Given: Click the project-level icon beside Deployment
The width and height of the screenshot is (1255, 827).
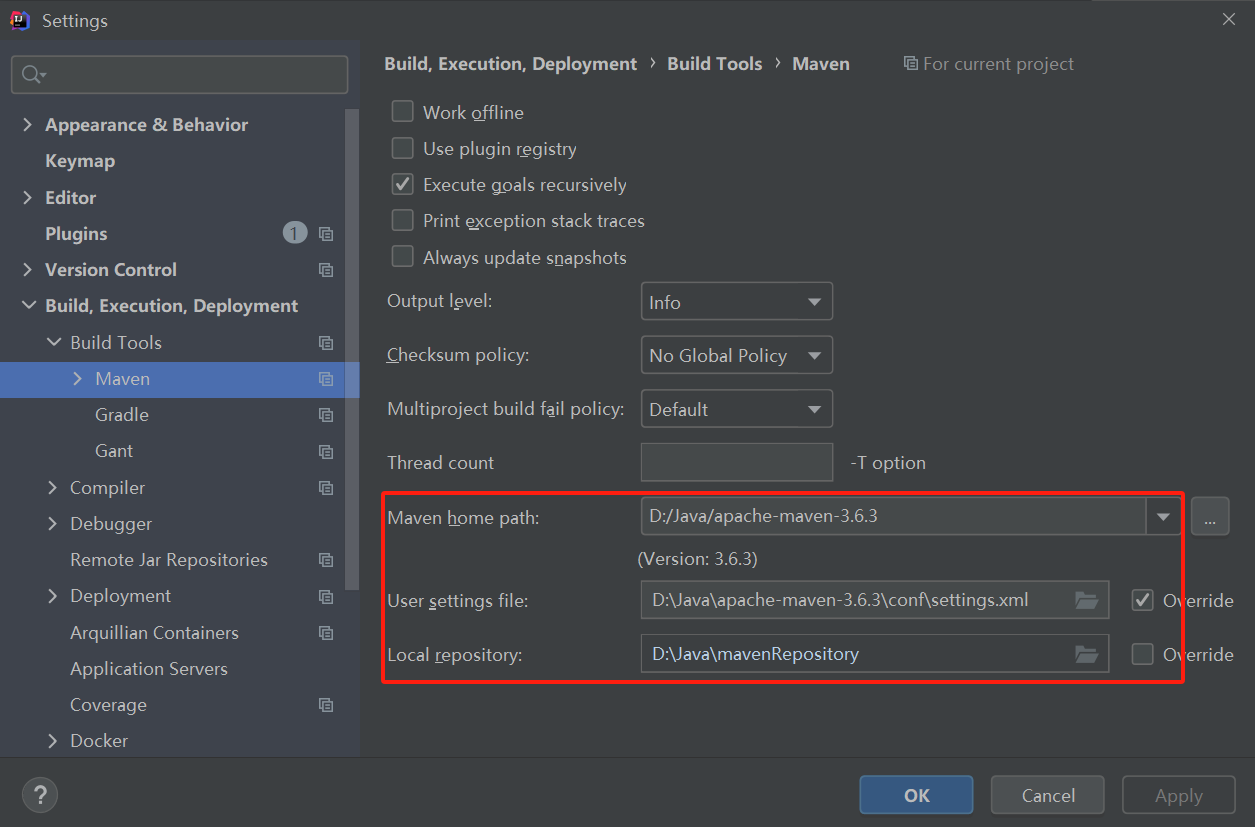Looking at the screenshot, I should pyautogui.click(x=326, y=596).
